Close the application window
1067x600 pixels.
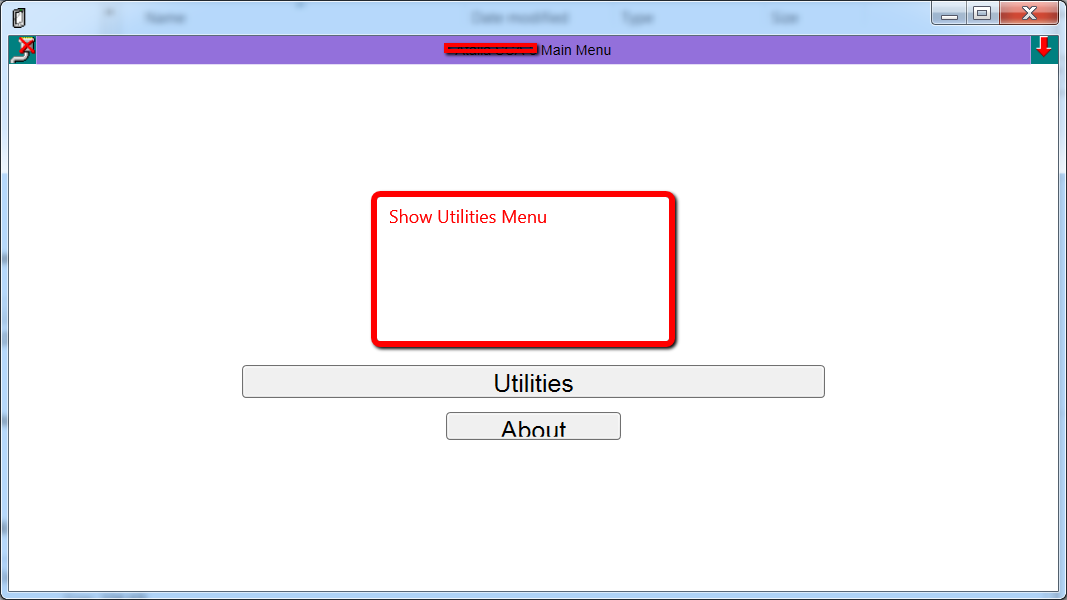(x=1029, y=14)
